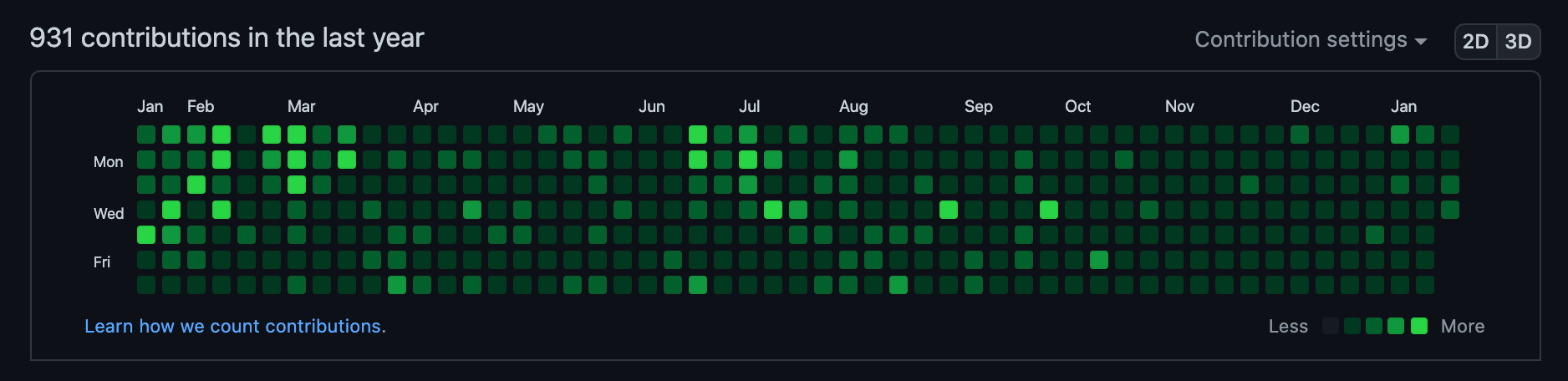Select the bright Thursday cell in first week

[x=146, y=235]
